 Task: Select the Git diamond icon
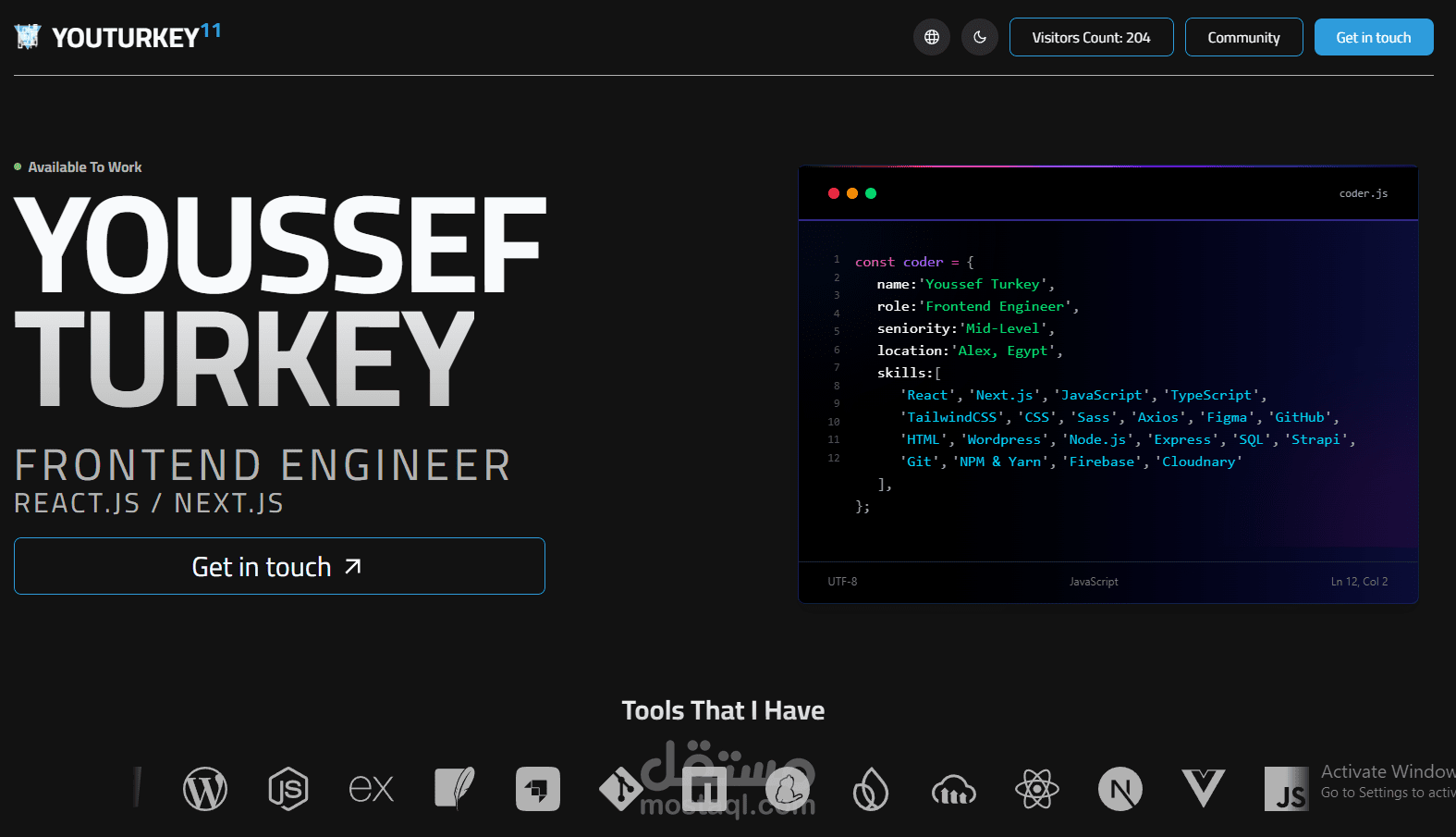tap(621, 790)
